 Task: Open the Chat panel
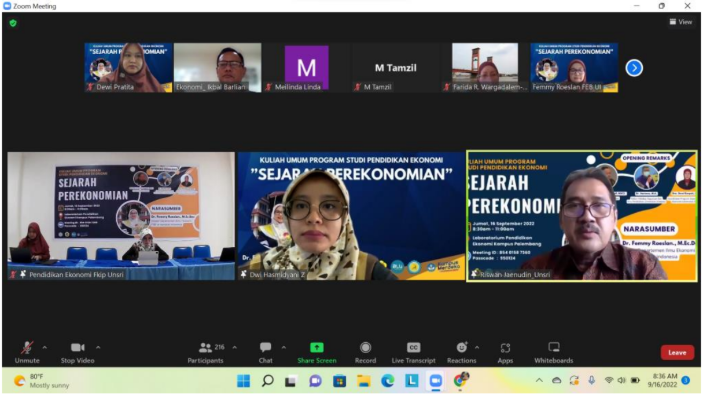pos(265,352)
